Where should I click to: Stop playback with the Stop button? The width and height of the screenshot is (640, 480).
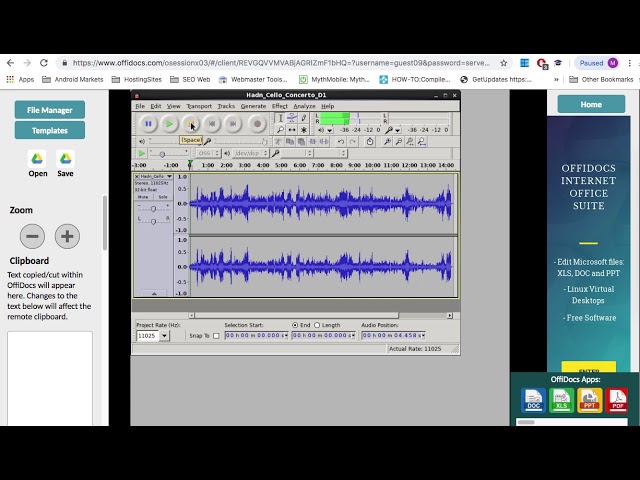(191, 124)
